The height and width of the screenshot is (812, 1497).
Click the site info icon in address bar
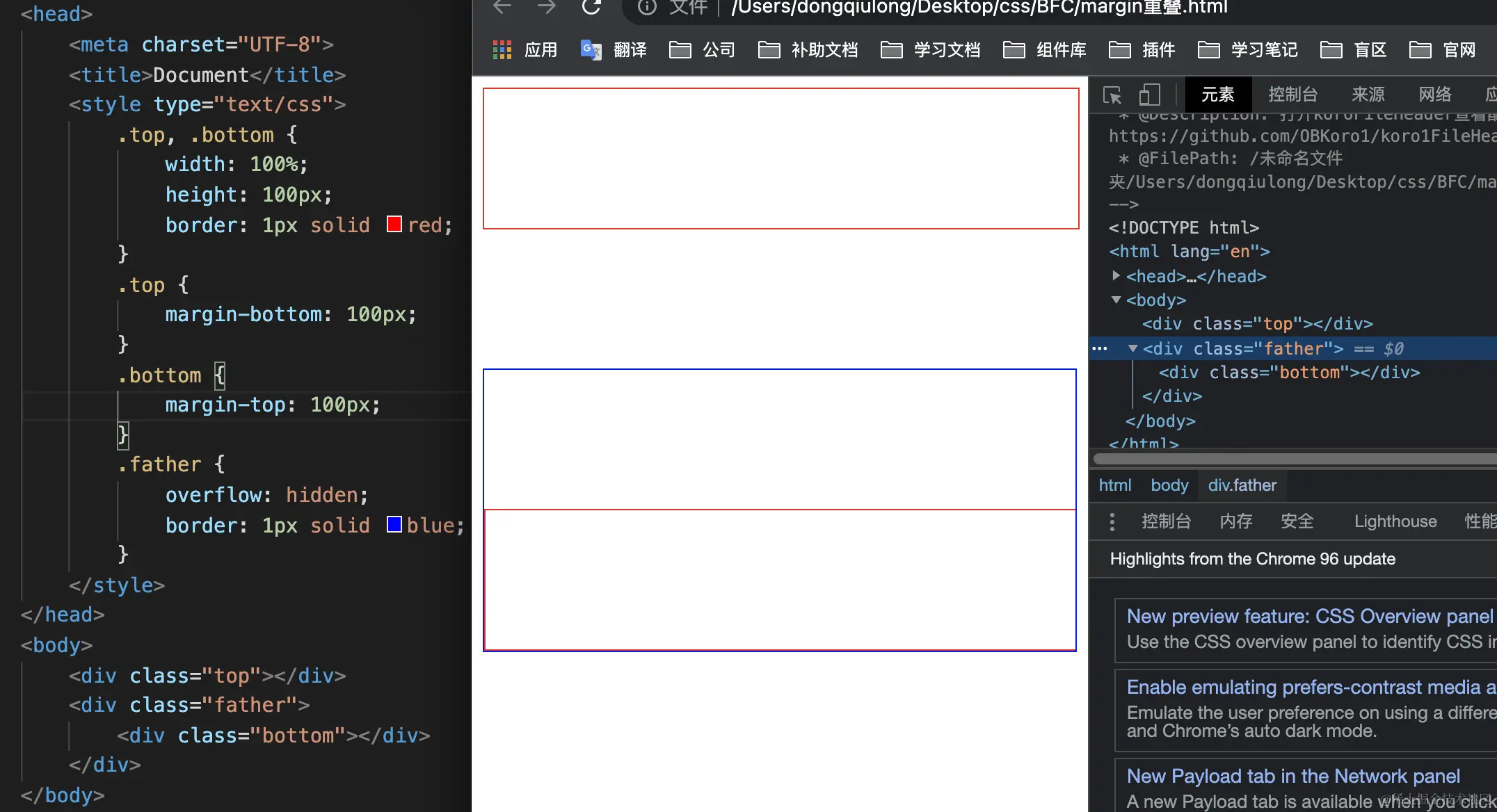coord(647,8)
